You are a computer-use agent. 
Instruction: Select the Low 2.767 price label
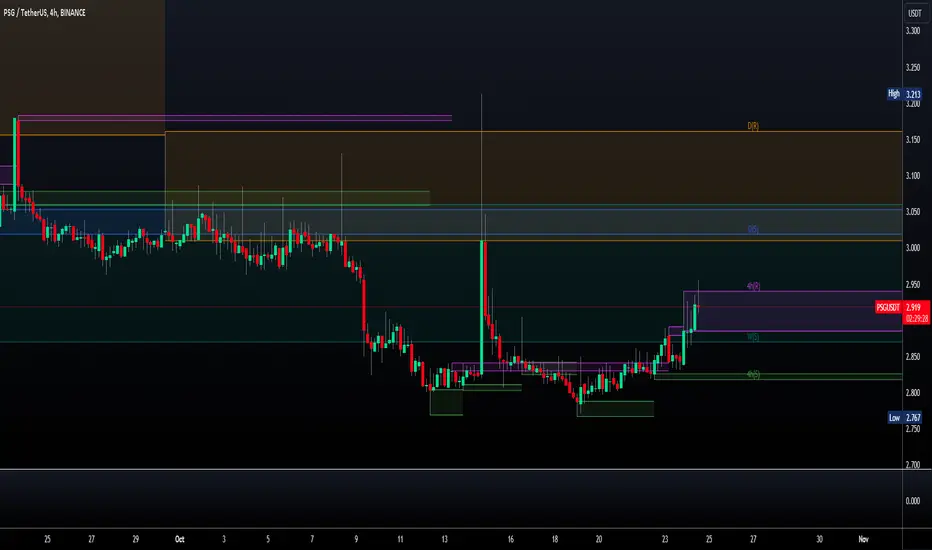click(x=905, y=417)
